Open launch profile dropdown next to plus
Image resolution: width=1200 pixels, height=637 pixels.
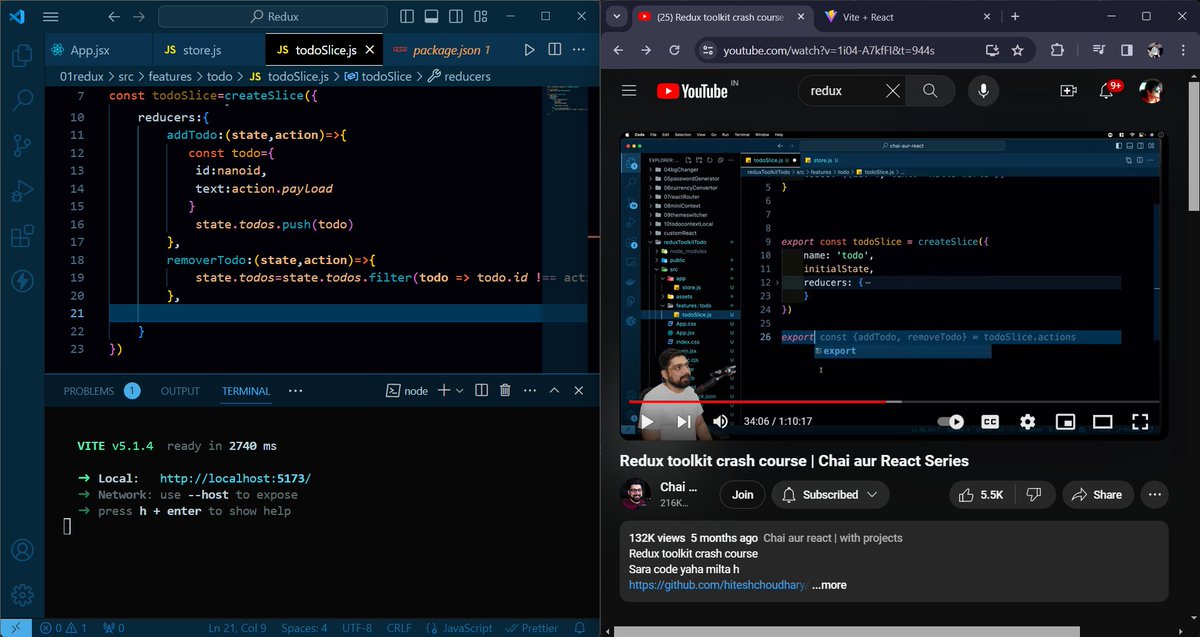tap(459, 391)
